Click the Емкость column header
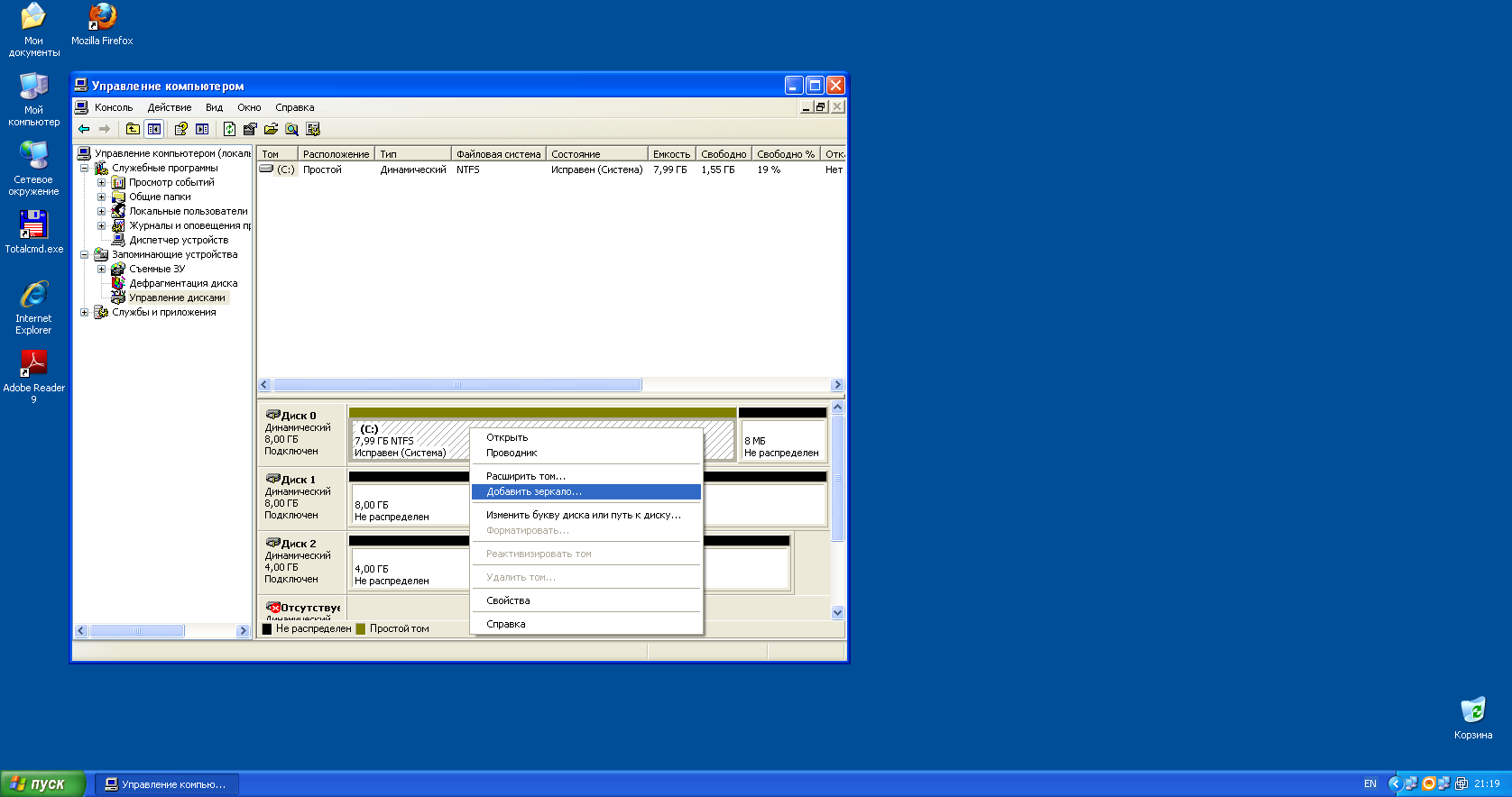 [671, 154]
